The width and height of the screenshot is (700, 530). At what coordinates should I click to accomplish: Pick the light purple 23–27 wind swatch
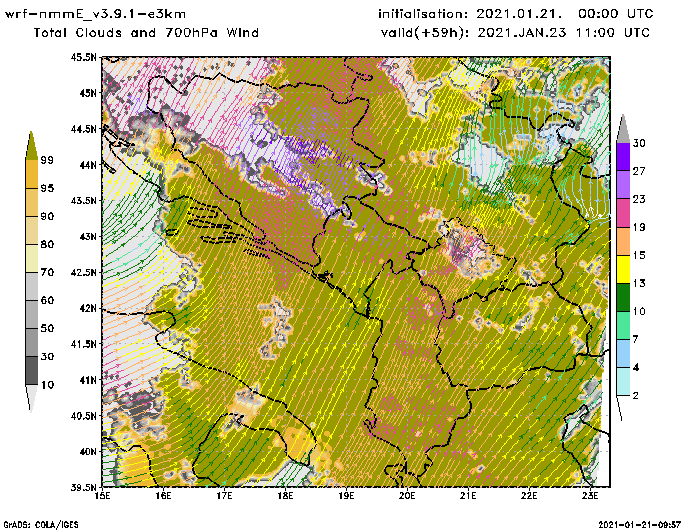pyautogui.click(x=623, y=185)
